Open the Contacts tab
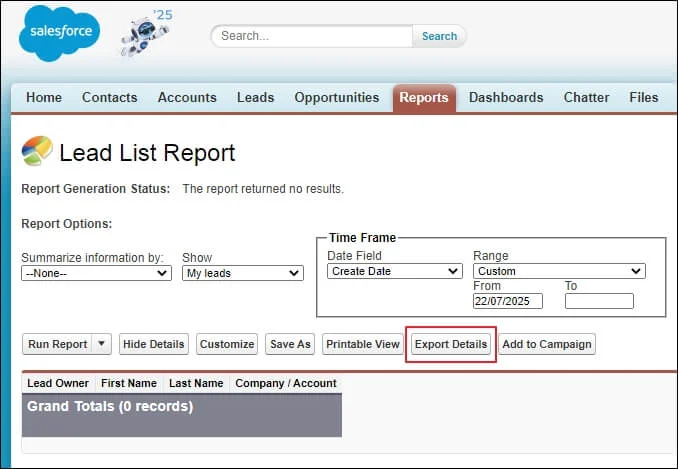 (110, 97)
